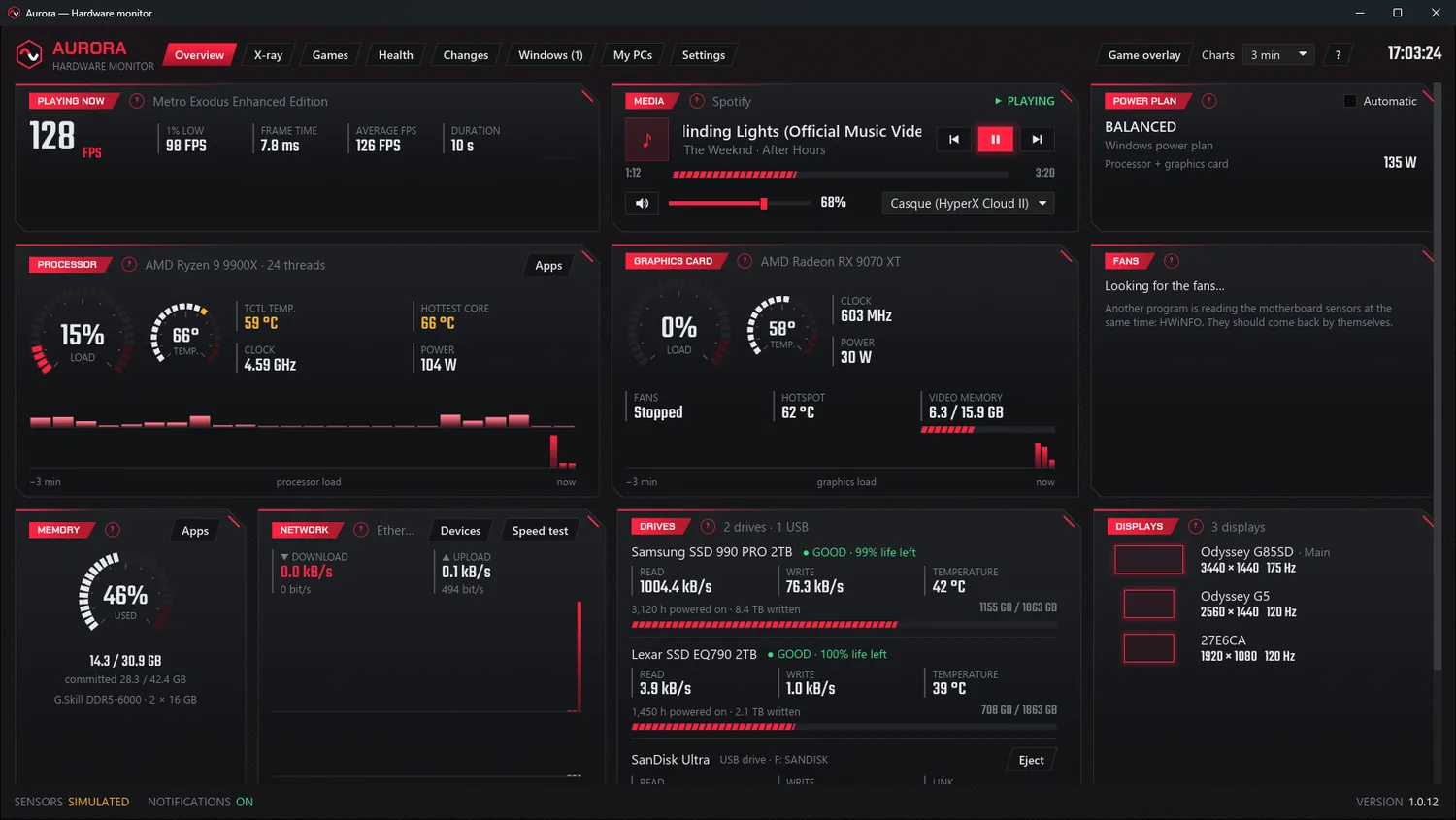Open the question mark help button in top bar
The width and height of the screenshot is (1456, 820).
[1338, 55]
